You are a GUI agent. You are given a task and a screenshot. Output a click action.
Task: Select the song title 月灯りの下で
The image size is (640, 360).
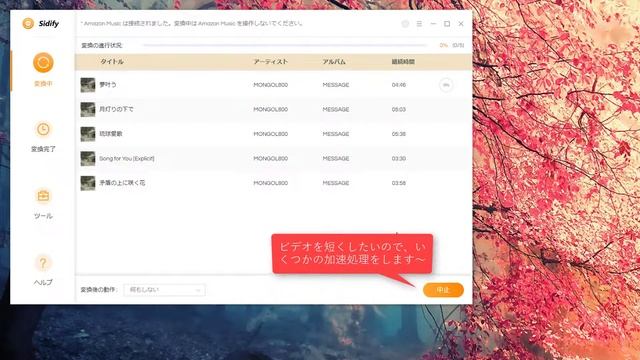tap(116, 109)
